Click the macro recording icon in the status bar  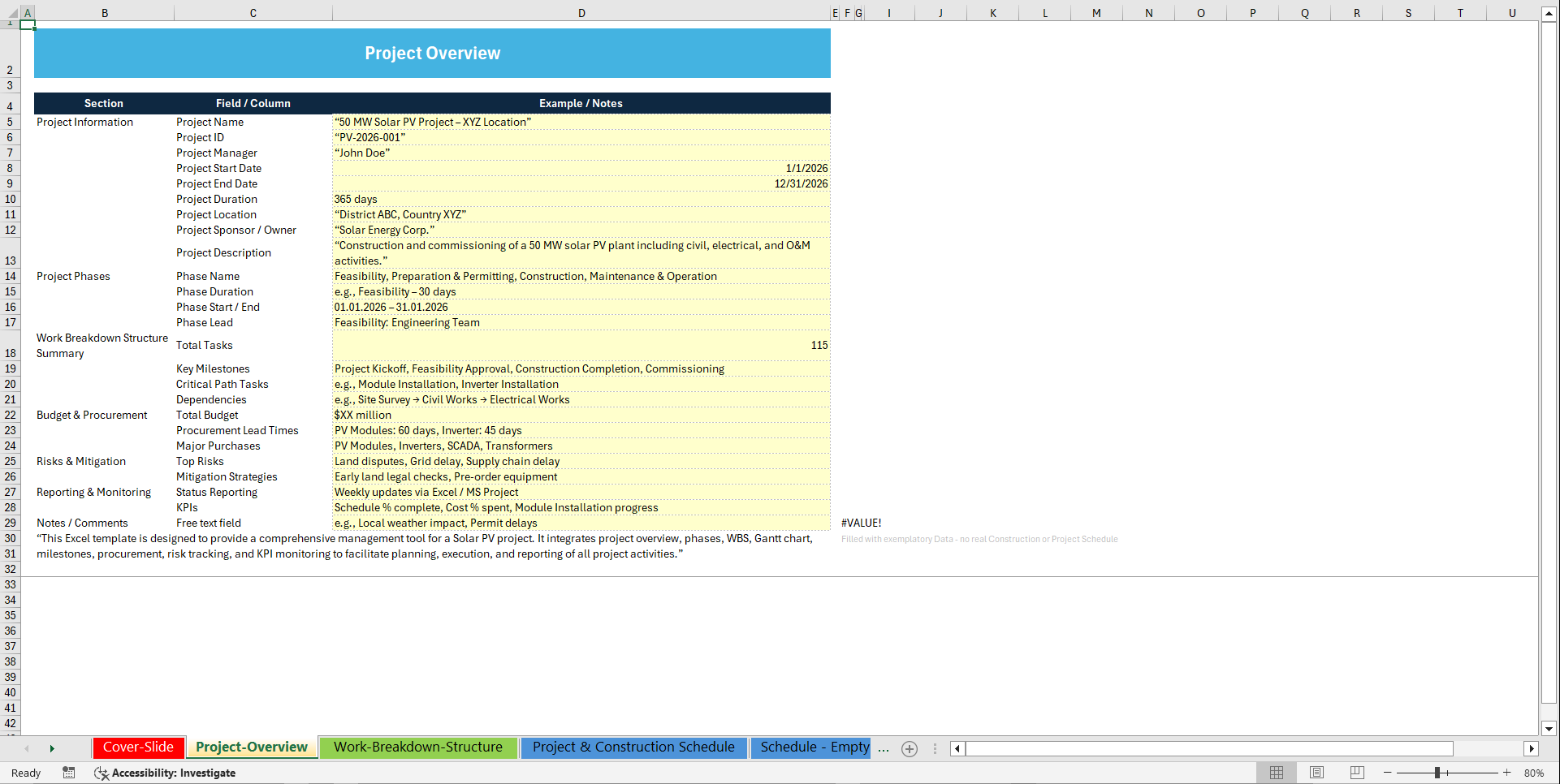click(69, 773)
